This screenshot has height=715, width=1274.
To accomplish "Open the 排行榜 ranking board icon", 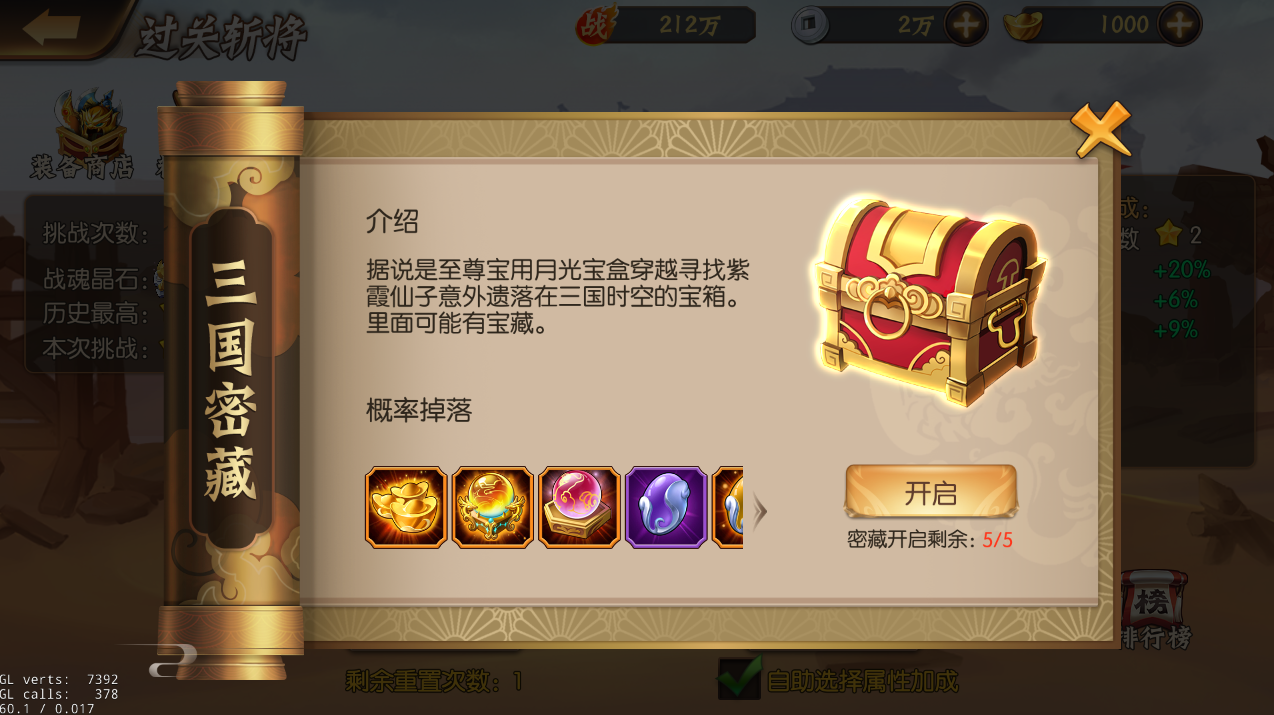I will click(x=1153, y=610).
